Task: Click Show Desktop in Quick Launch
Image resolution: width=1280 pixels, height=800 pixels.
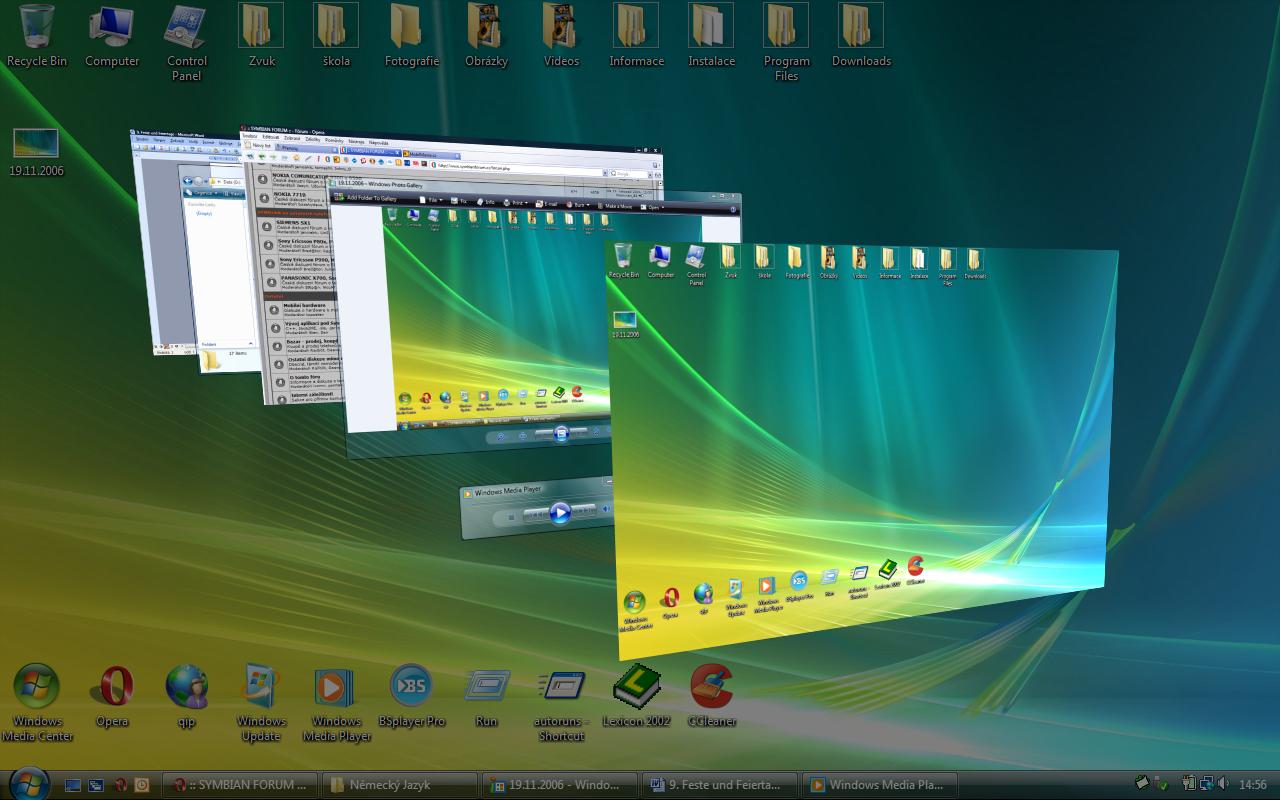Action: (73, 785)
